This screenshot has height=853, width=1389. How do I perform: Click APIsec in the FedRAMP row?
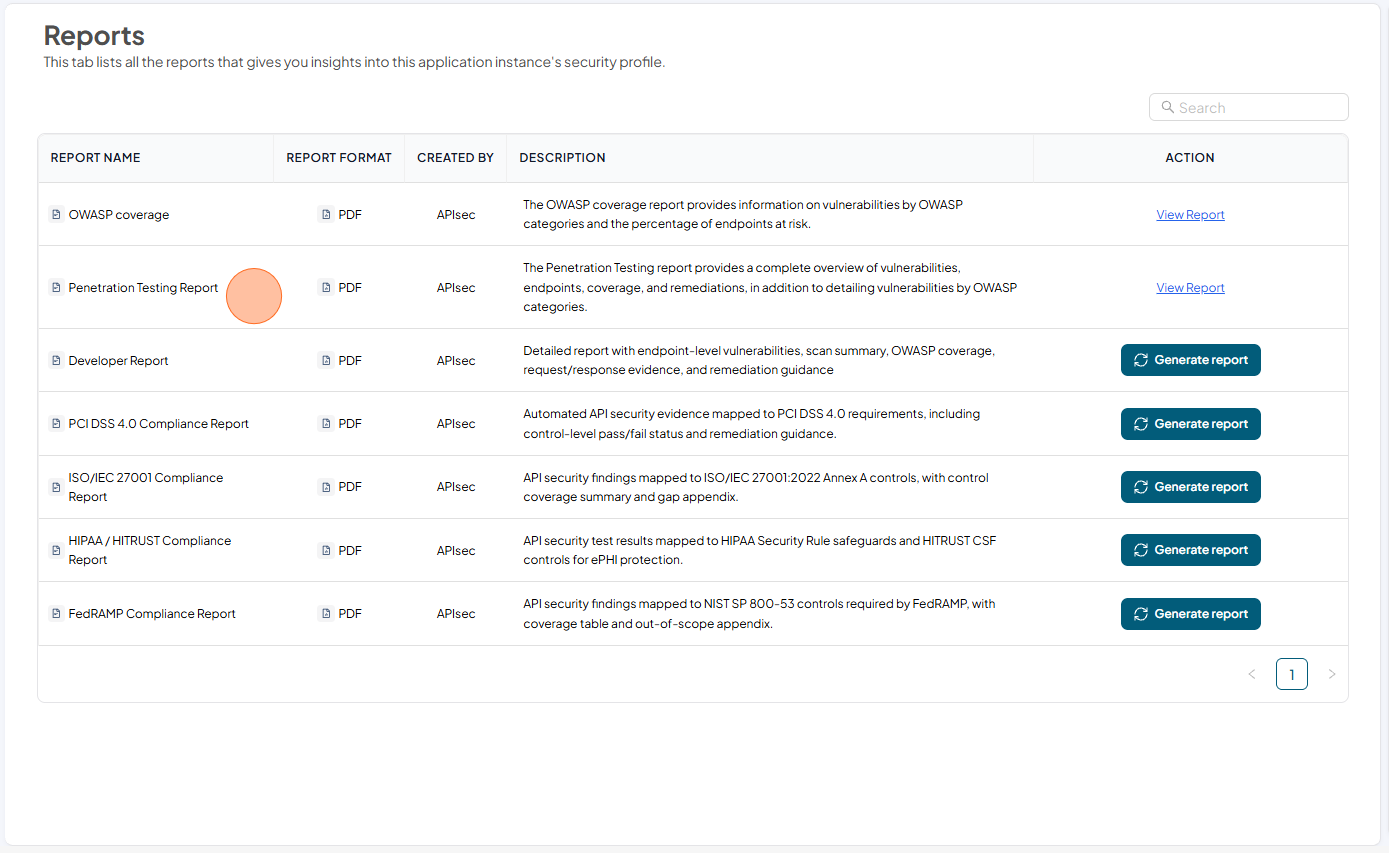pos(456,613)
